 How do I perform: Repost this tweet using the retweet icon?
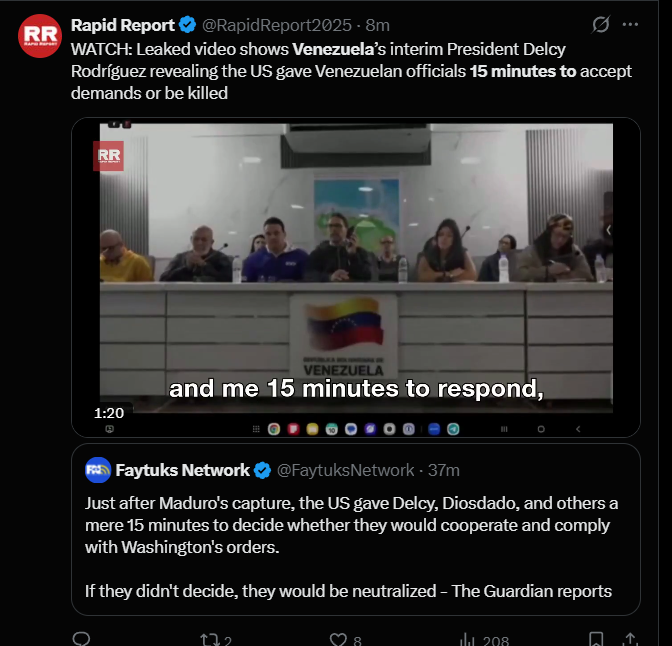click(210, 640)
